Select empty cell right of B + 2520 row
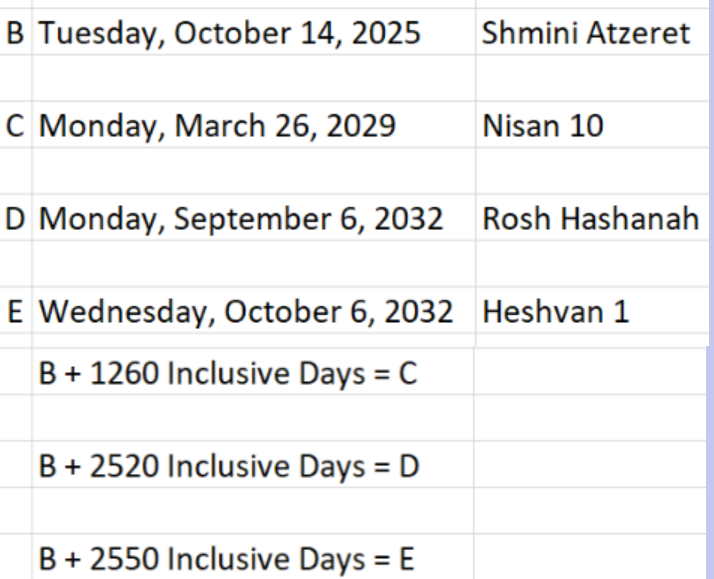The width and height of the screenshot is (714, 579). tap(590, 465)
